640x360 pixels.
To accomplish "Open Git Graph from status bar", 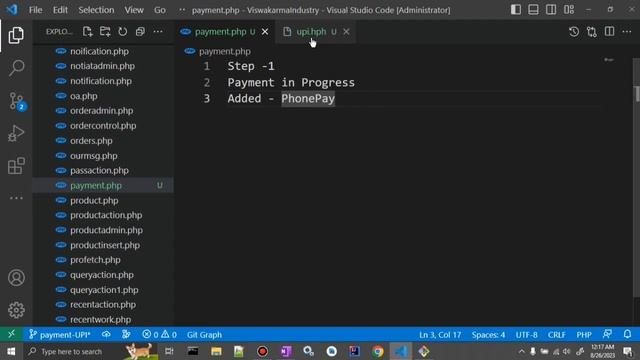I will coord(204,335).
